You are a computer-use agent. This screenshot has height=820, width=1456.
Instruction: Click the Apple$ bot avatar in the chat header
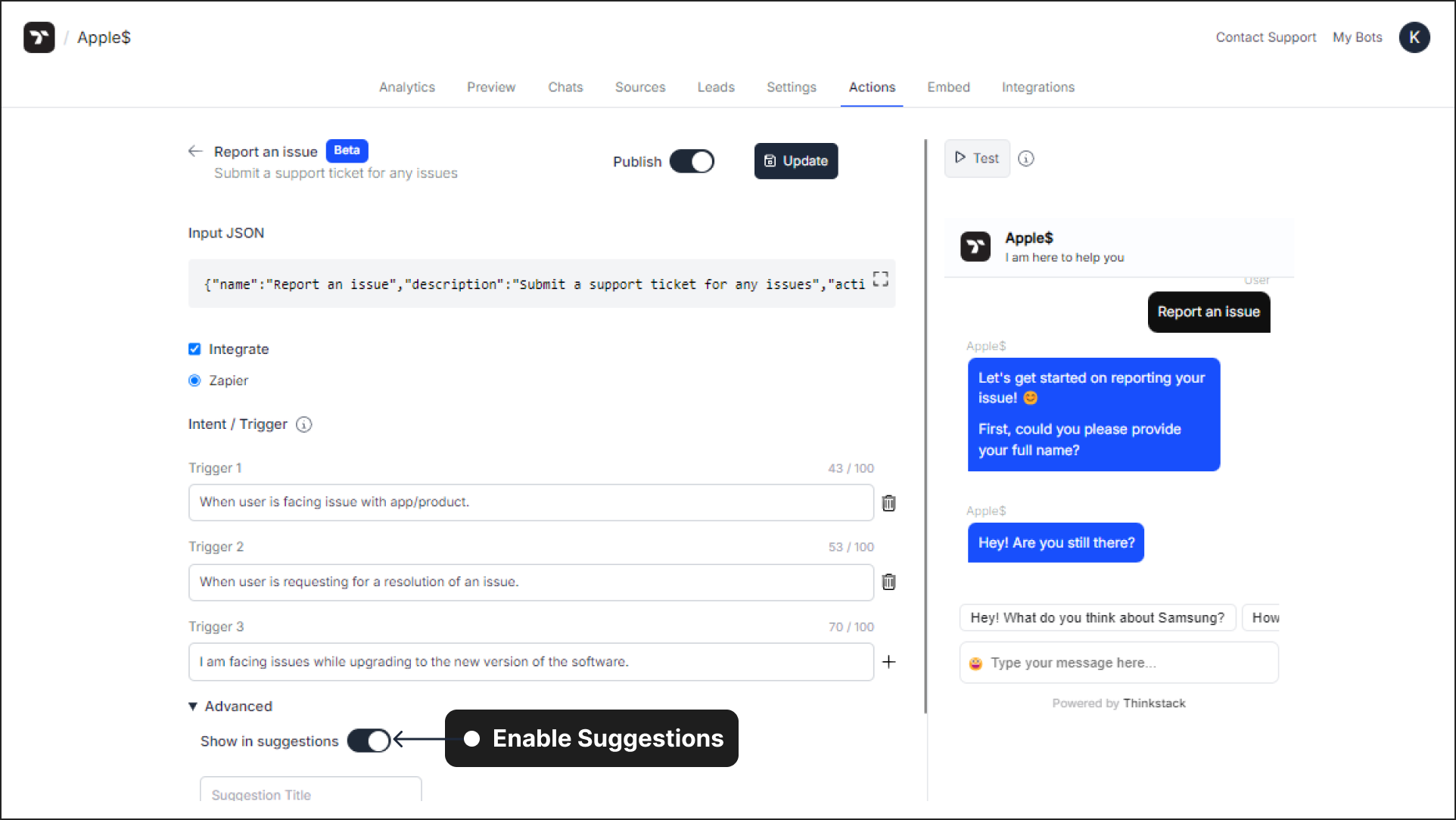pos(975,247)
